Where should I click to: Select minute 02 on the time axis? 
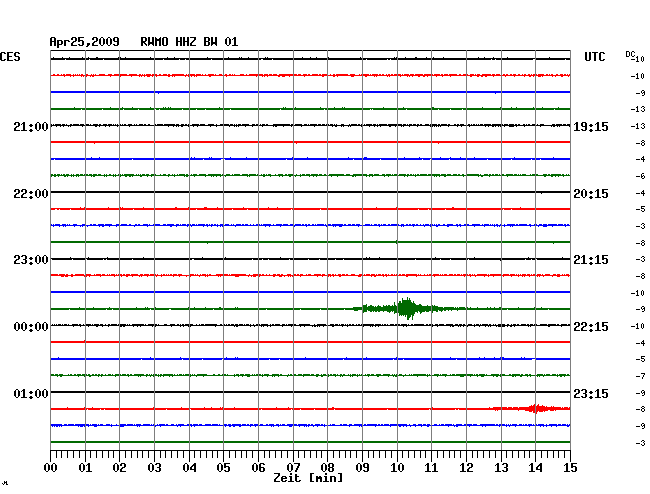tap(119, 468)
